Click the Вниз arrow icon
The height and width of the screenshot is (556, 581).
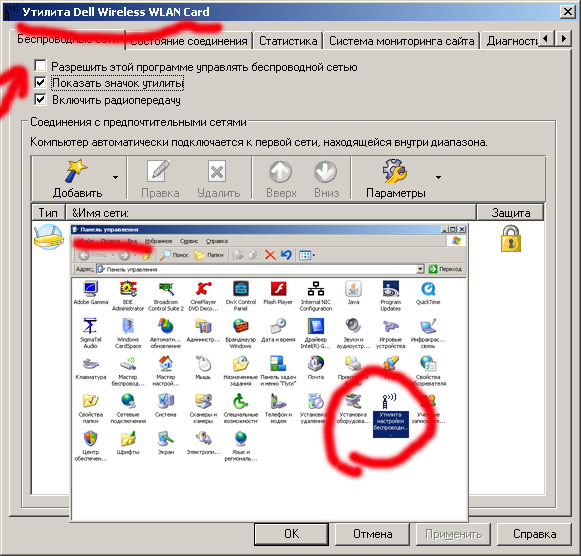[325, 172]
